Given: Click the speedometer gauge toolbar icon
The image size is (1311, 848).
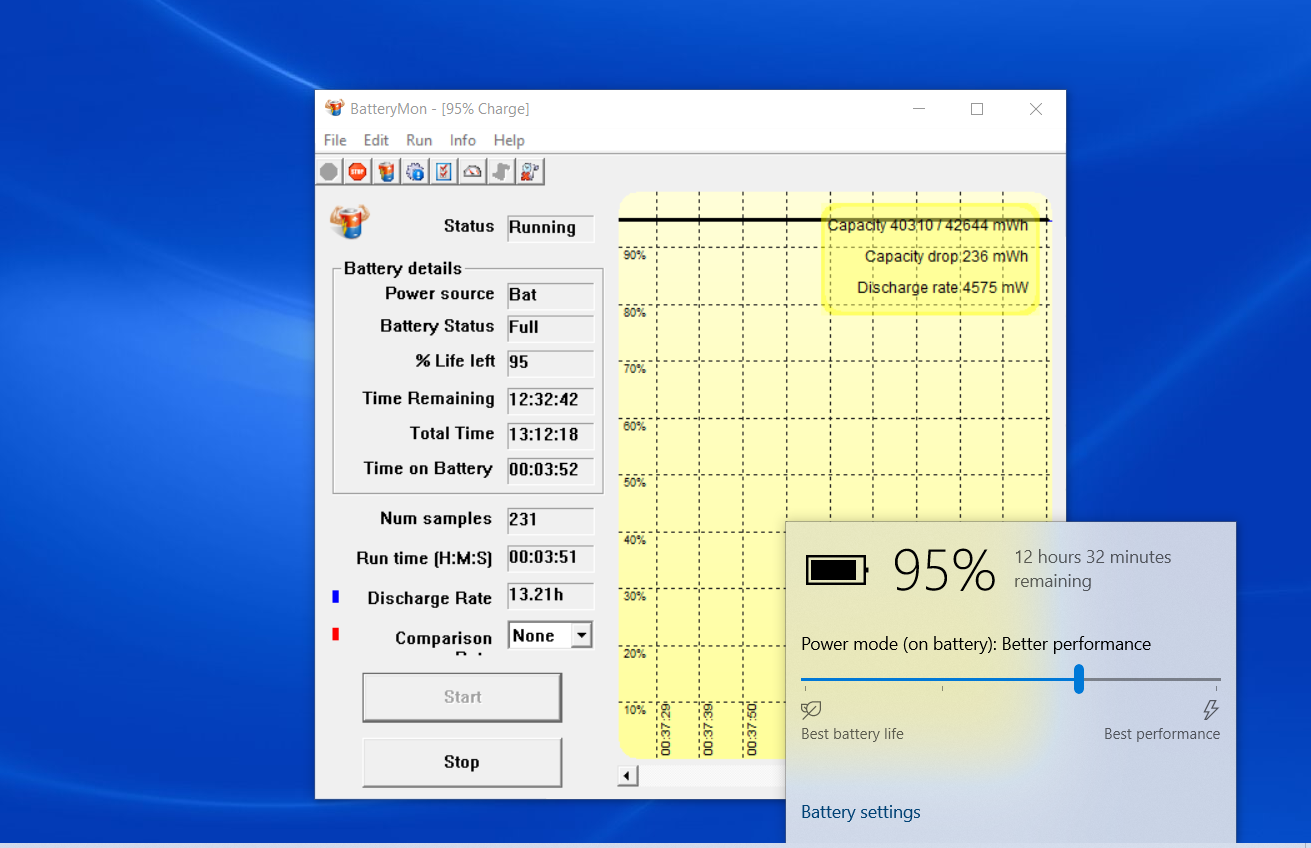Looking at the screenshot, I should pos(473,172).
